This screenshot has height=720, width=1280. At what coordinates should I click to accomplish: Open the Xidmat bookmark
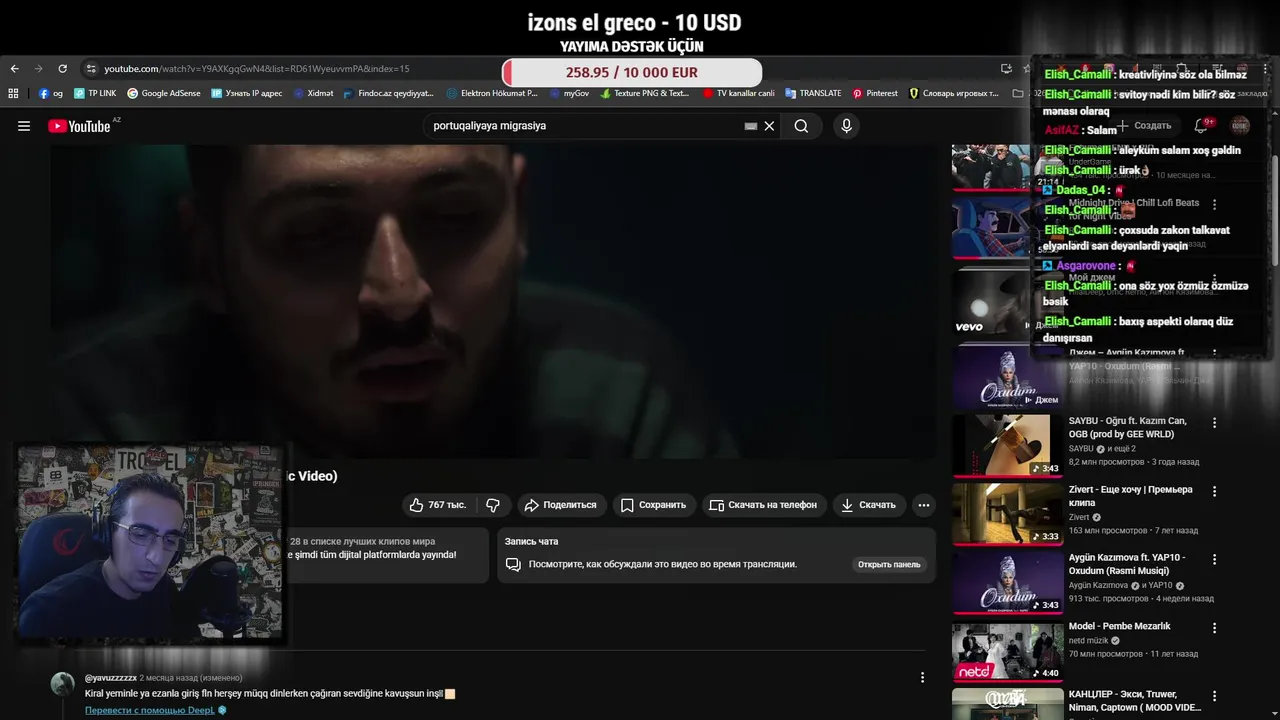coord(314,93)
